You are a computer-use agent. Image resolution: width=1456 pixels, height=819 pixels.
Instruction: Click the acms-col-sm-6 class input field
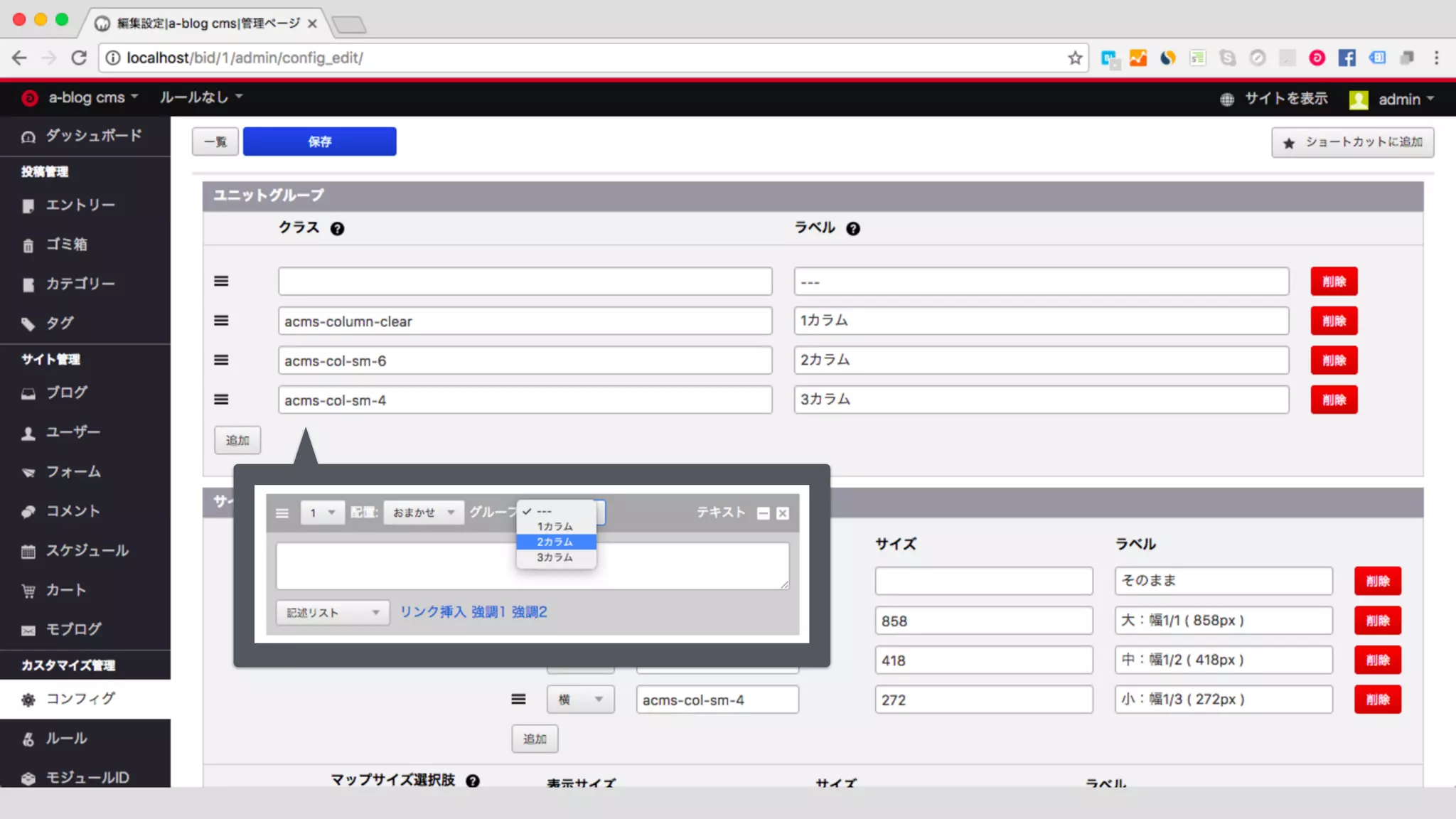coord(525,360)
